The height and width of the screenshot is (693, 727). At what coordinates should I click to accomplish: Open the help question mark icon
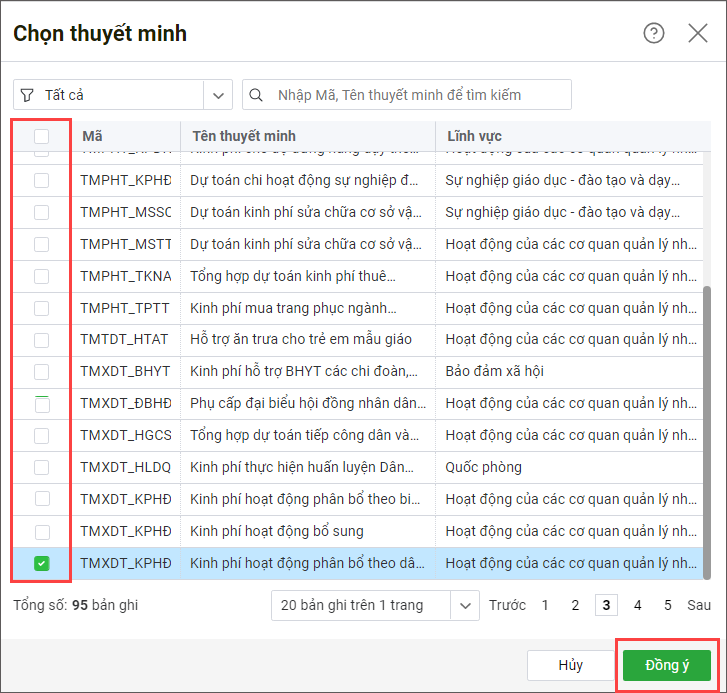pyautogui.click(x=654, y=34)
